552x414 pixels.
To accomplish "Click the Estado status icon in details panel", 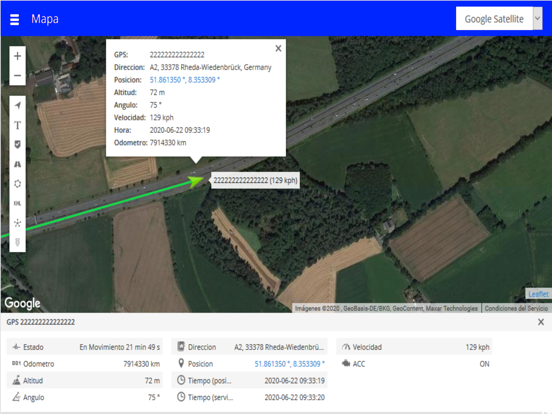I will point(16,347).
